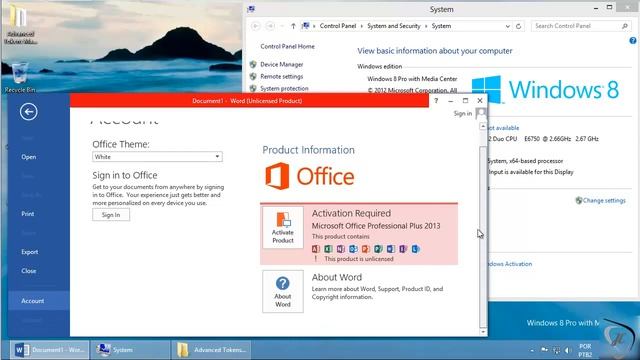Image resolution: width=640 pixels, height=360 pixels.
Task: Click the volume icon in system tray
Action: pos(568,350)
